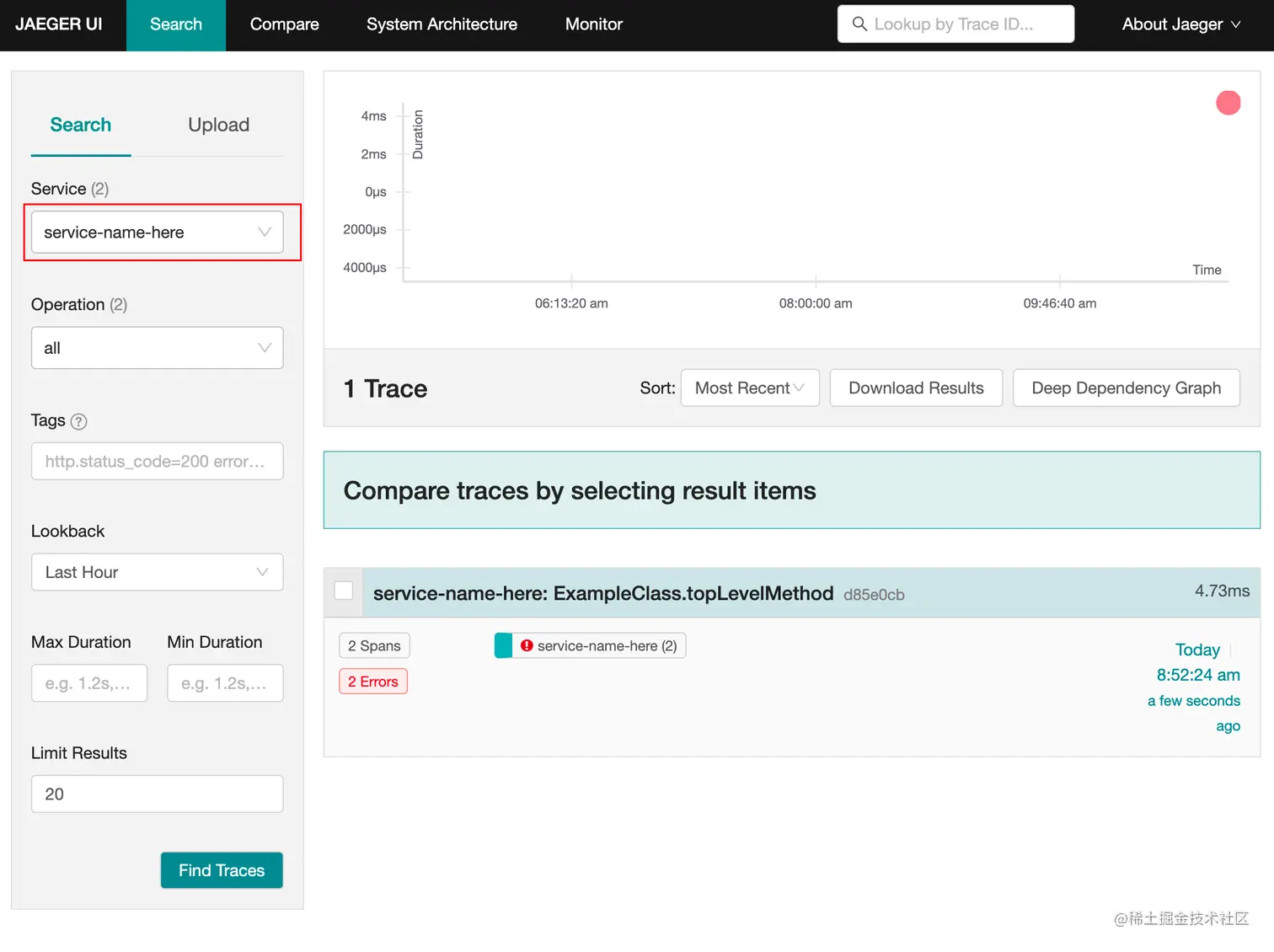Viewport: 1274px width, 952px height.
Task: Open trace service-name-here: ExampleClass.topLevelMethod
Action: (x=603, y=593)
